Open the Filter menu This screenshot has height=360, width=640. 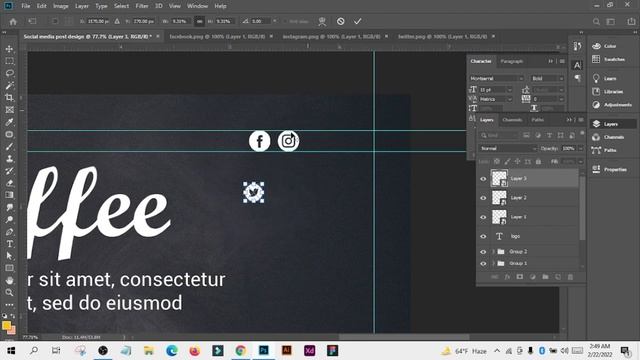coord(142,6)
